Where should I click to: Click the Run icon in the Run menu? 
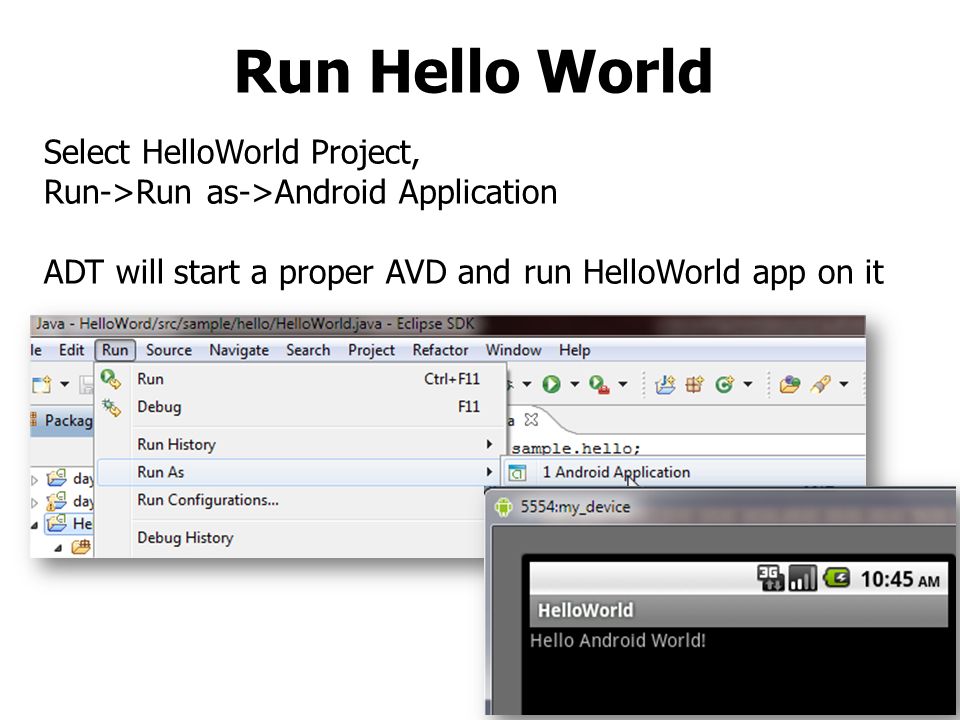coord(111,380)
